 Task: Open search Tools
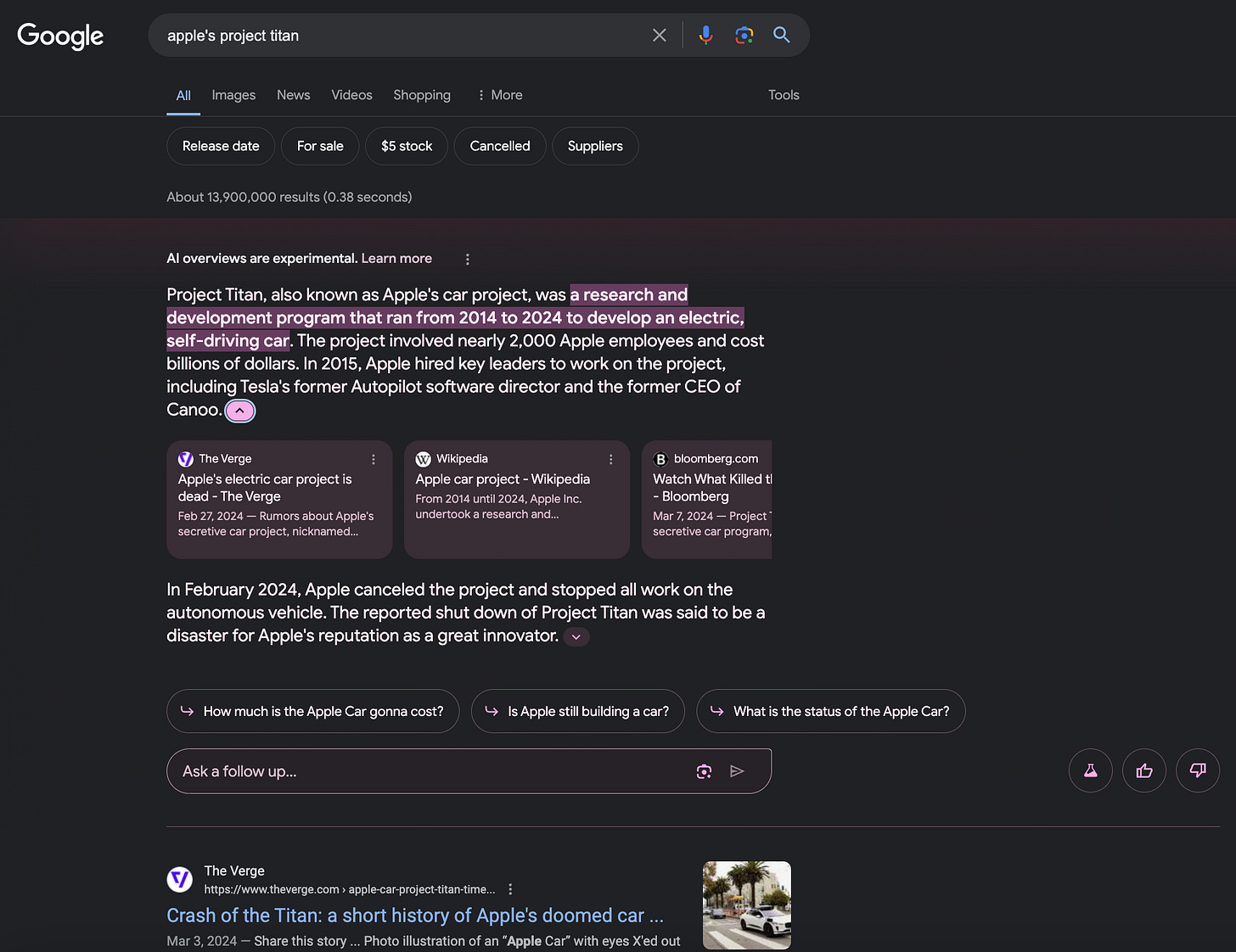[x=784, y=95]
